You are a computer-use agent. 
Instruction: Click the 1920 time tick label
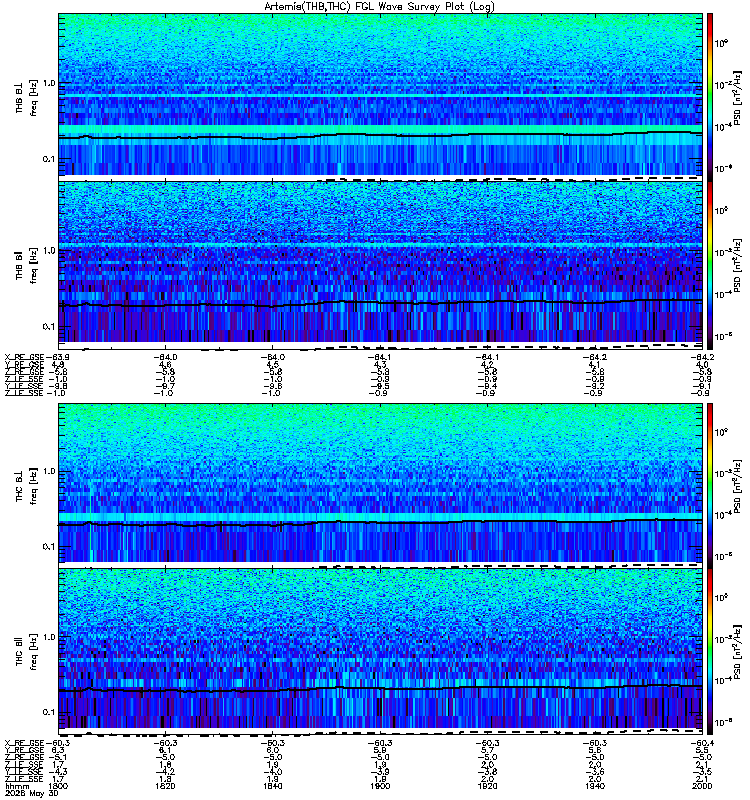(487, 786)
